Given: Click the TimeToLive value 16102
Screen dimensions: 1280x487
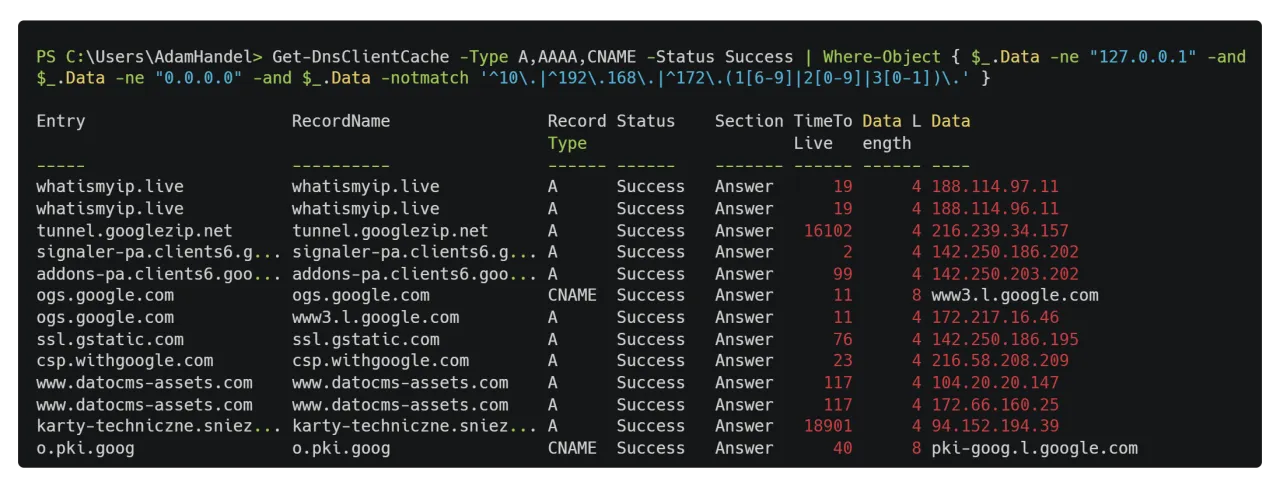Looking at the screenshot, I should pyautogui.click(x=828, y=231).
